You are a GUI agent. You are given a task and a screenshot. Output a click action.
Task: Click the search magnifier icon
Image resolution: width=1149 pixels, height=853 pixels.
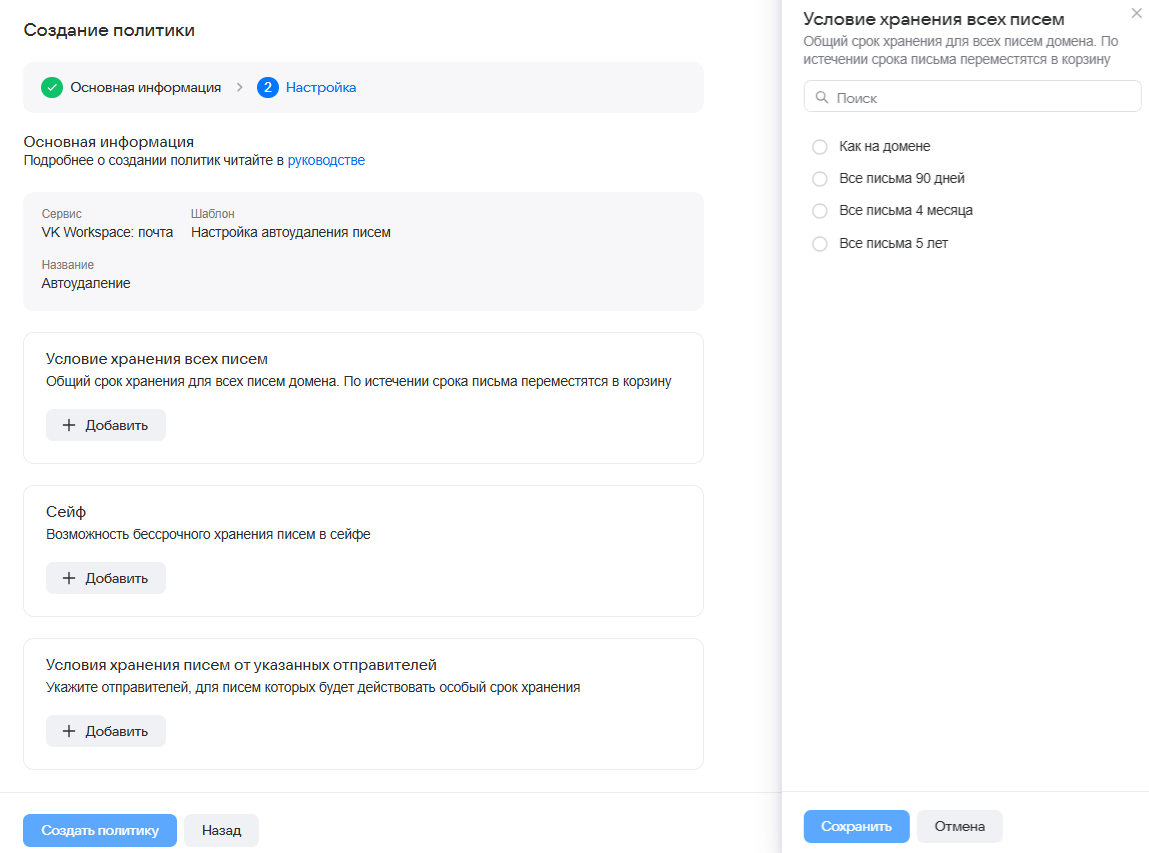pyautogui.click(x=822, y=98)
